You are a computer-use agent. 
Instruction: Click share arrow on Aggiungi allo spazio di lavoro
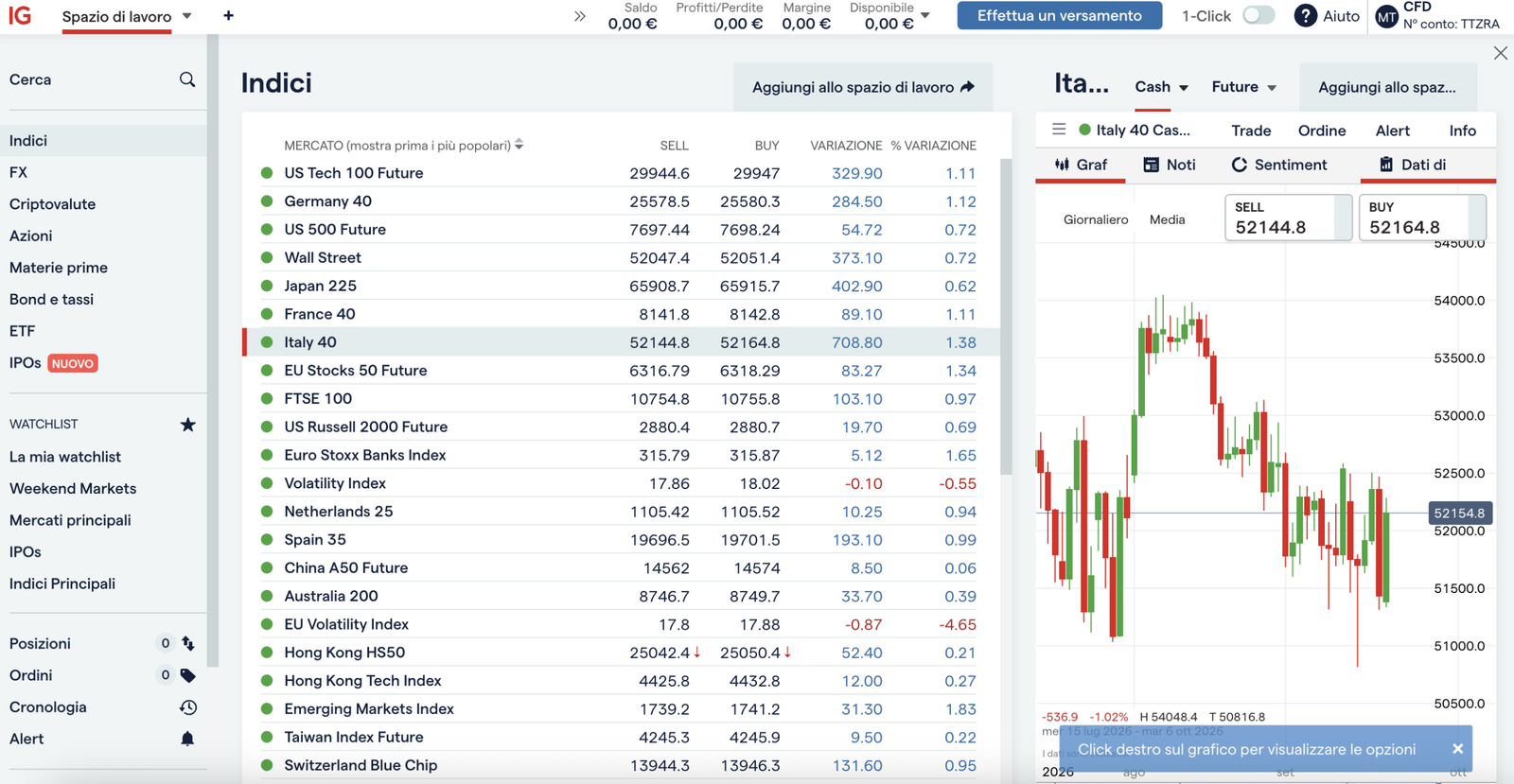point(967,87)
